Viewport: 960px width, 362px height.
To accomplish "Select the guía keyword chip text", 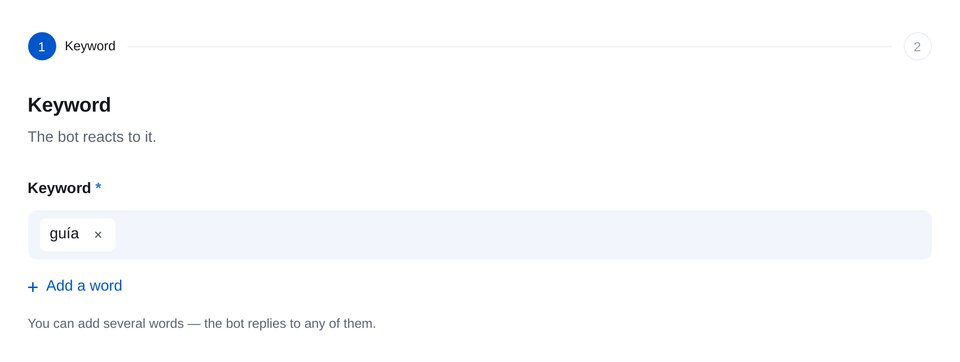I will click(x=64, y=234).
